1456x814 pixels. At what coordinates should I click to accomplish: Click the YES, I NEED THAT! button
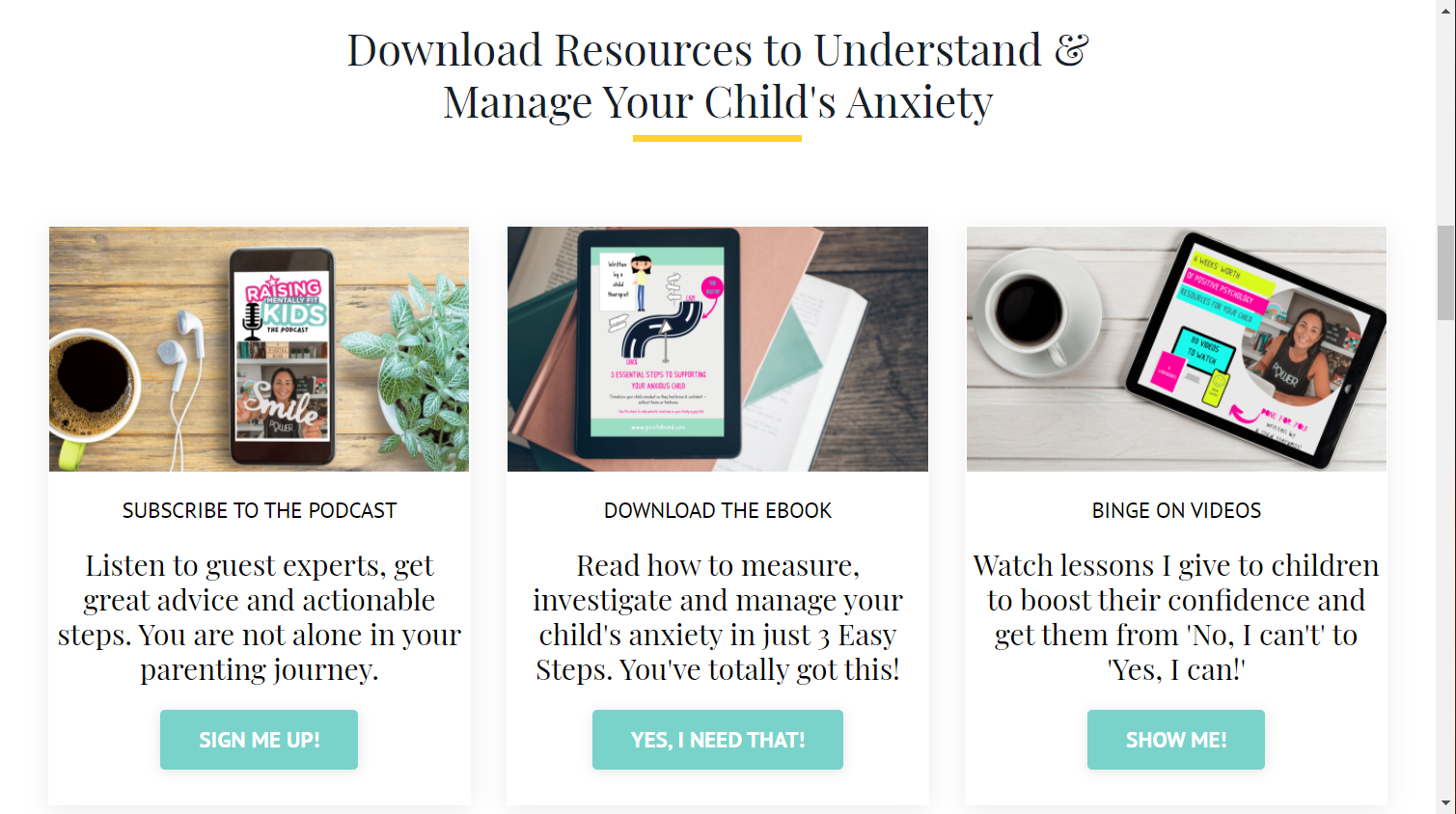[718, 740]
